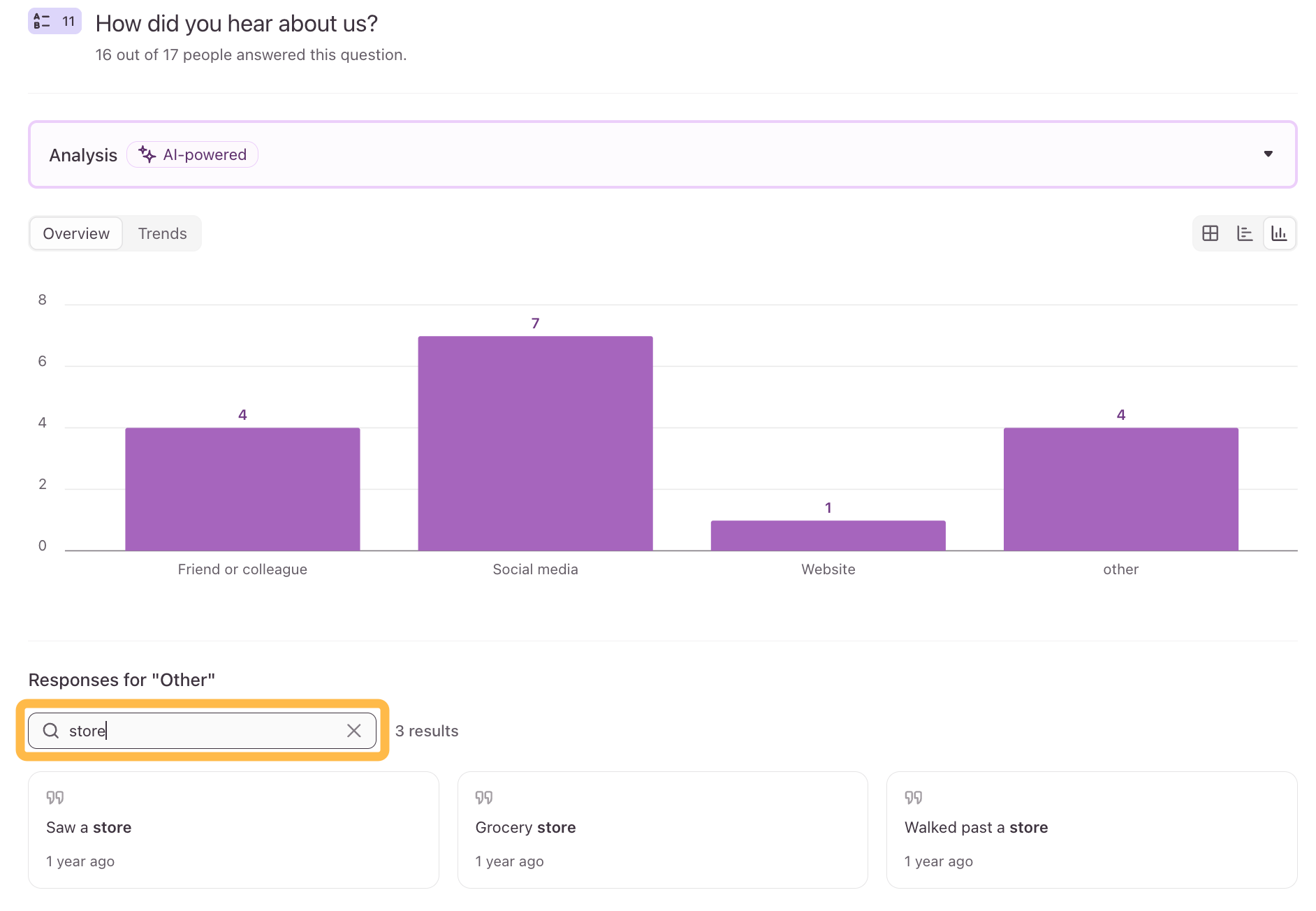Screen dimensions: 1316x911
Task: Select vertical bar chart view icon
Action: pyautogui.click(x=1279, y=233)
